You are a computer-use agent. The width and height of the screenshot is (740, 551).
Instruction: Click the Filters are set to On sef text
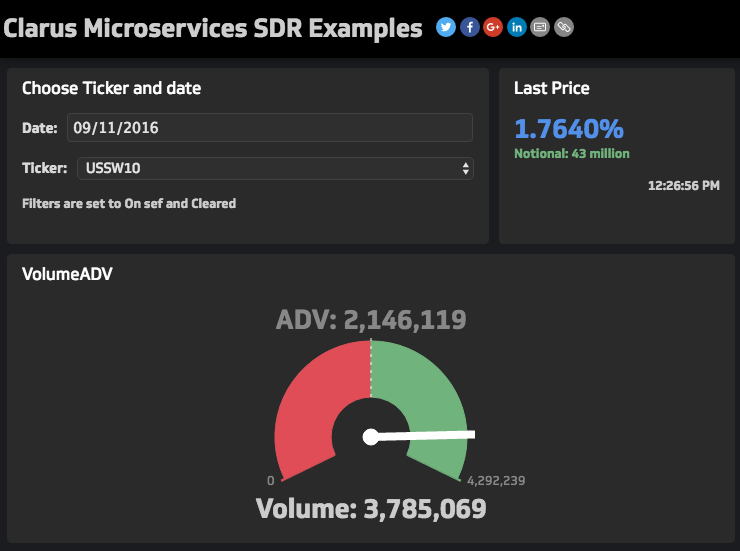coord(129,203)
